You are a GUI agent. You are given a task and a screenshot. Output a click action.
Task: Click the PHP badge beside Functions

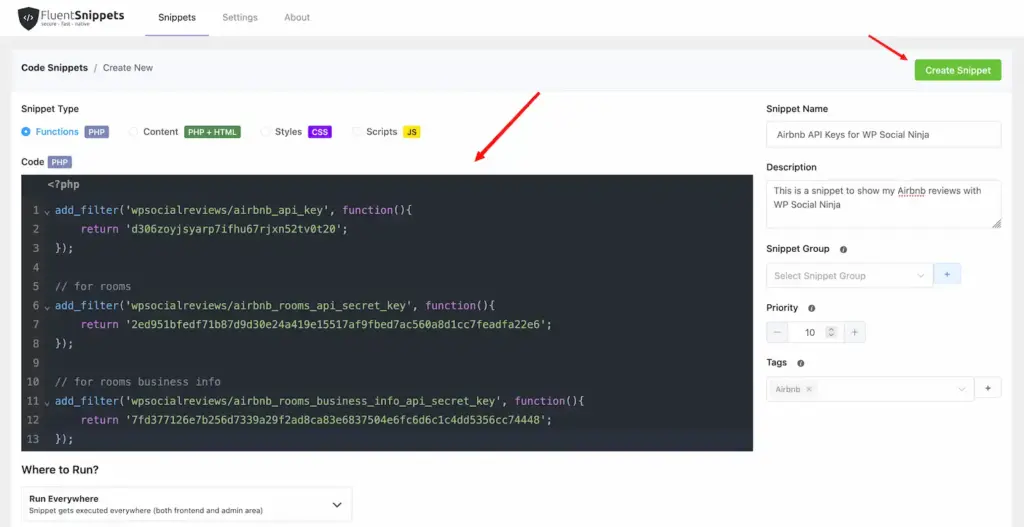coord(97,132)
